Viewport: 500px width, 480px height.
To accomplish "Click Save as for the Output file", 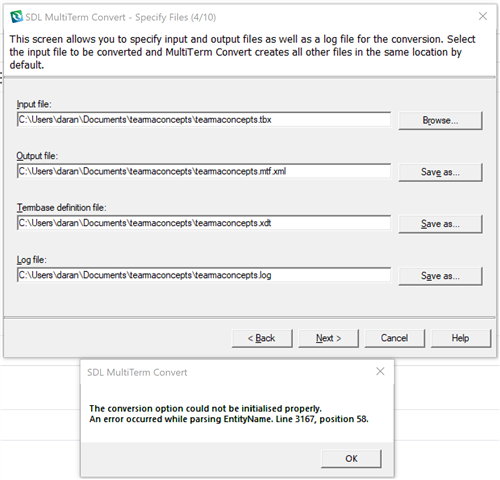I will click(x=440, y=172).
